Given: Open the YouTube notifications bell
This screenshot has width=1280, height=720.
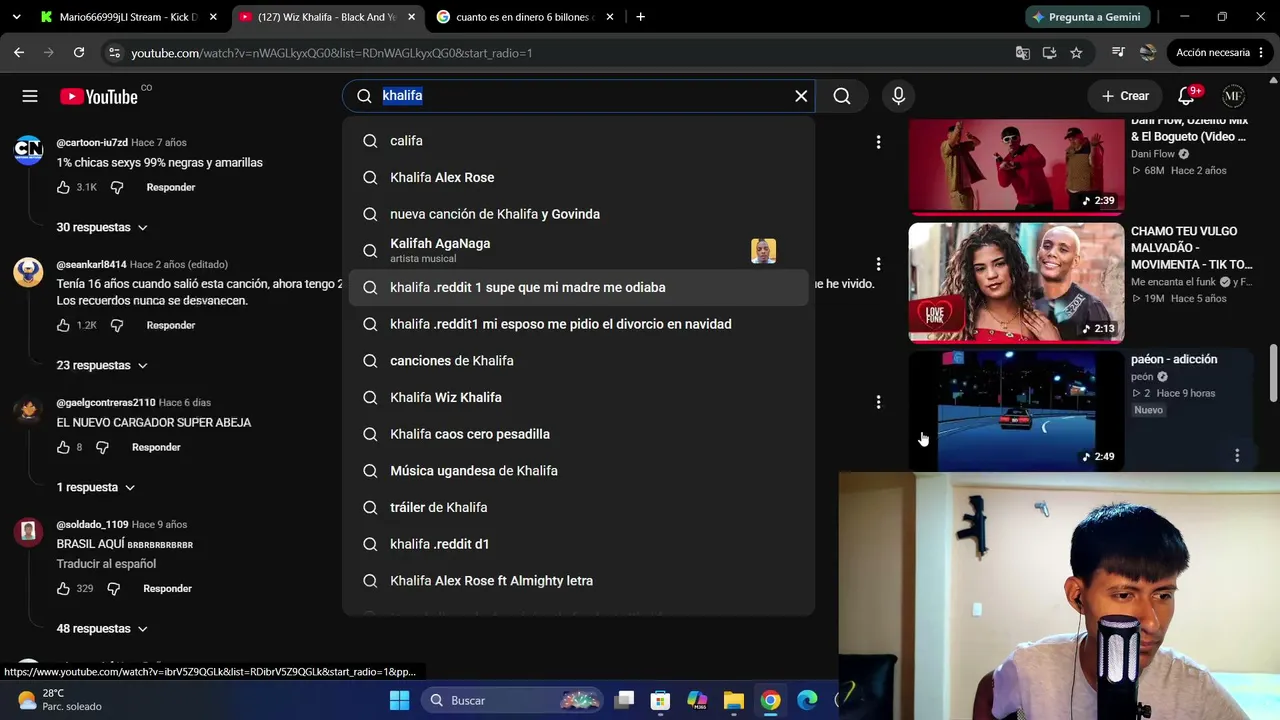Looking at the screenshot, I should 1187,96.
